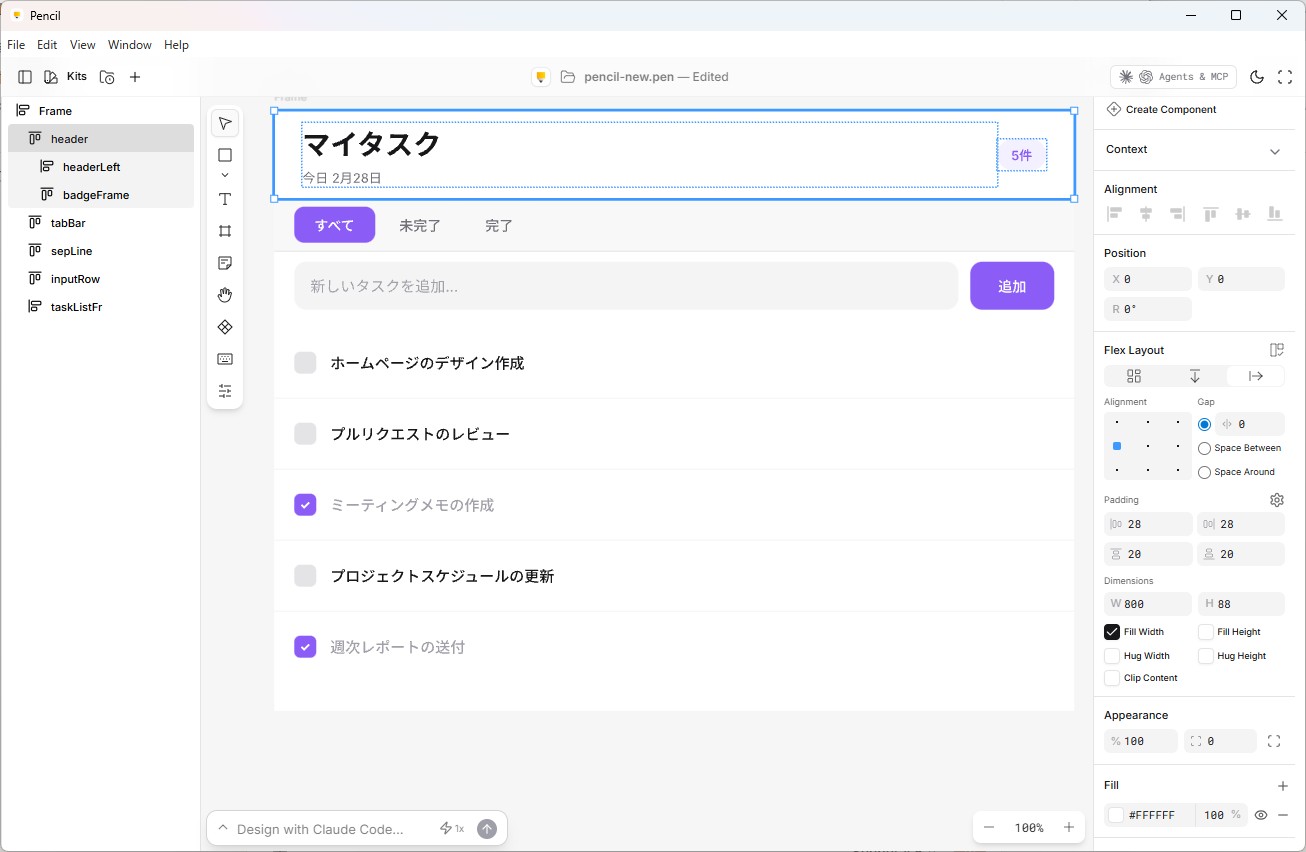Click the Create Component button
Viewport: 1306px width, 852px height.
[x=1161, y=109]
